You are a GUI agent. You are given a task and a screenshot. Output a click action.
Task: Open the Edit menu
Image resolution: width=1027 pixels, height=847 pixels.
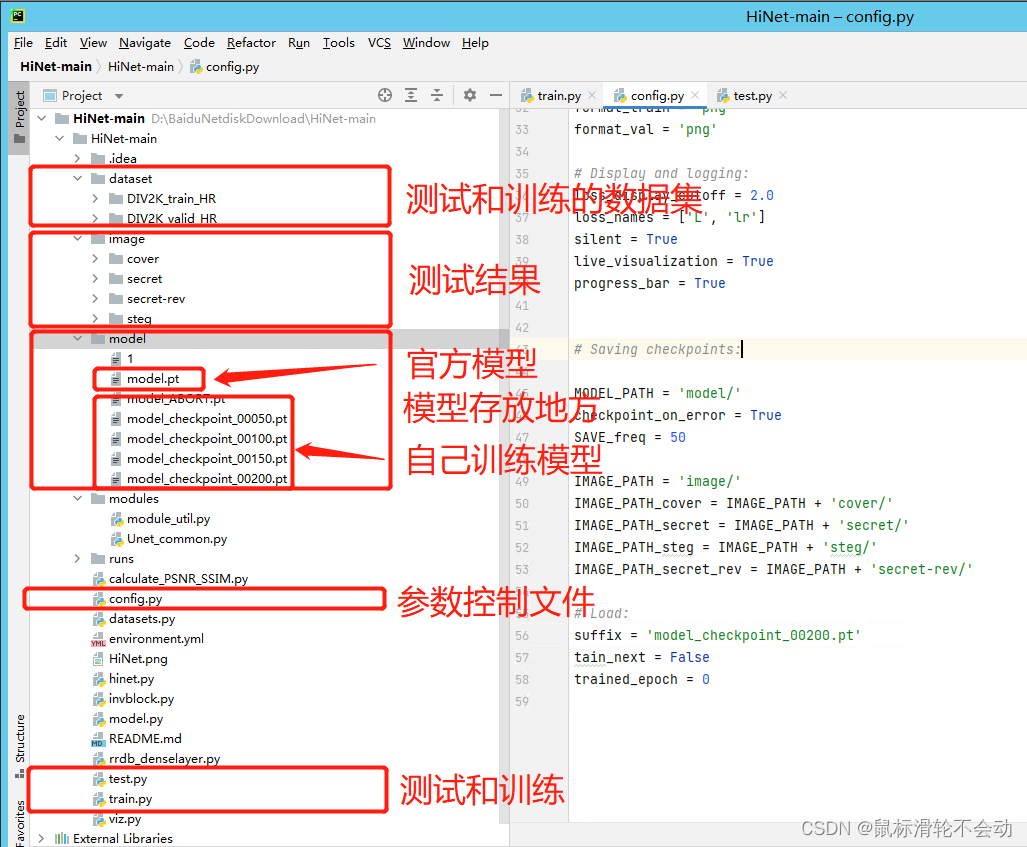point(56,43)
